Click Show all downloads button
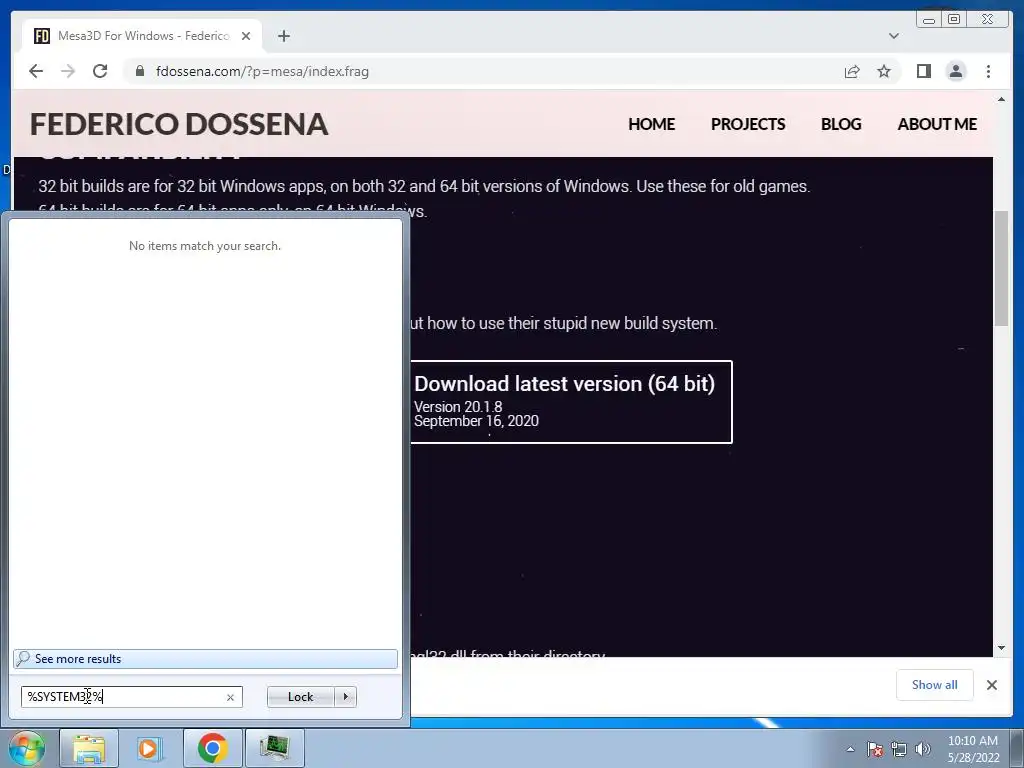Viewport: 1024px width, 768px height. [x=935, y=684]
